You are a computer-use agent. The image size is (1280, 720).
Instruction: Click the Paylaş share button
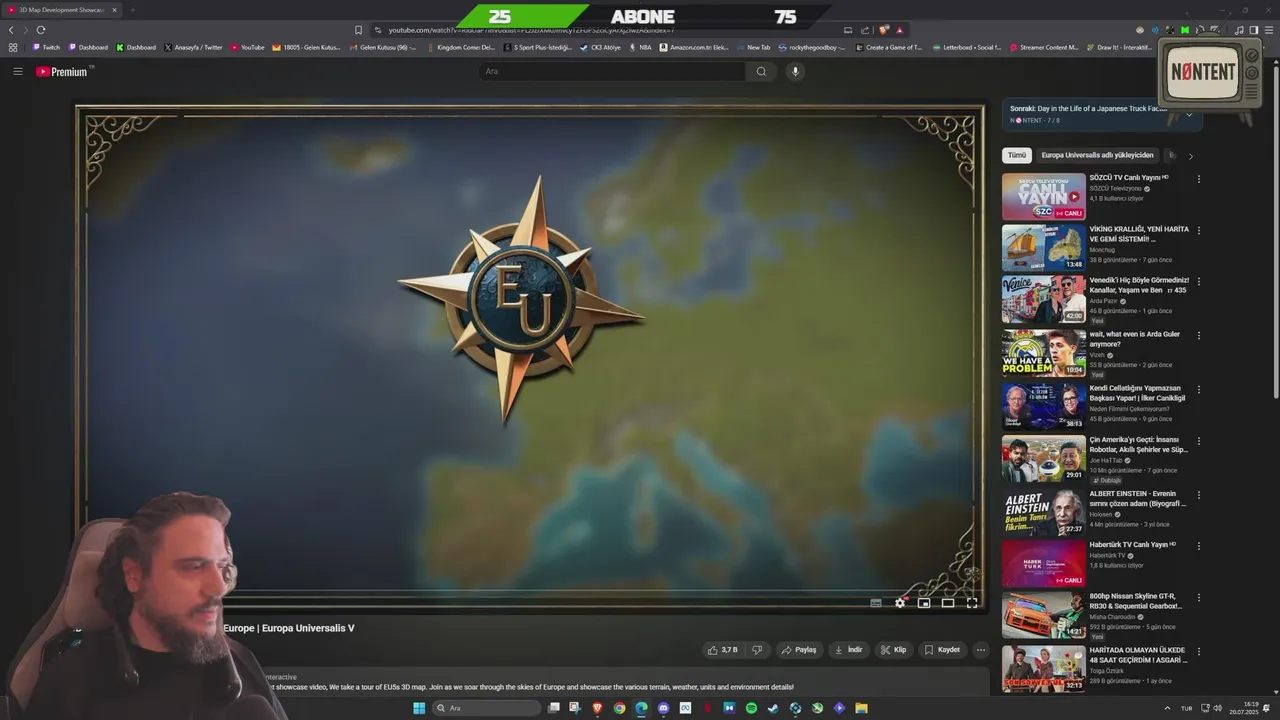(x=799, y=650)
